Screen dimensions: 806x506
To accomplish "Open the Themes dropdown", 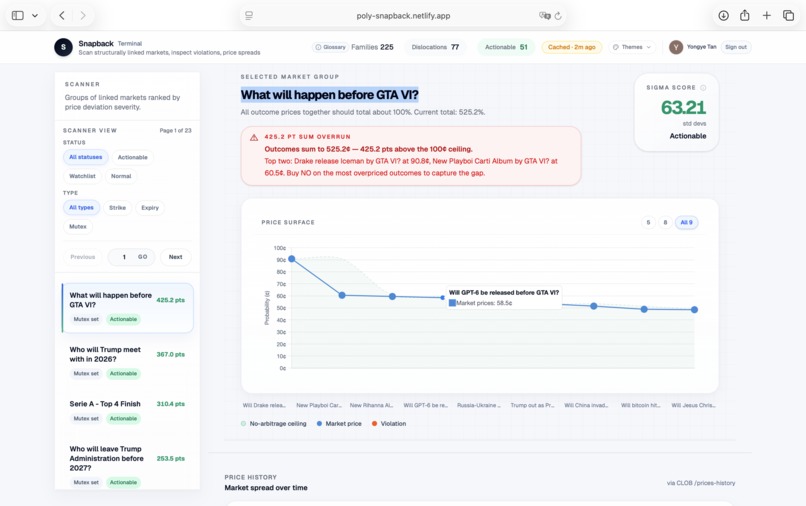I will click(632, 47).
